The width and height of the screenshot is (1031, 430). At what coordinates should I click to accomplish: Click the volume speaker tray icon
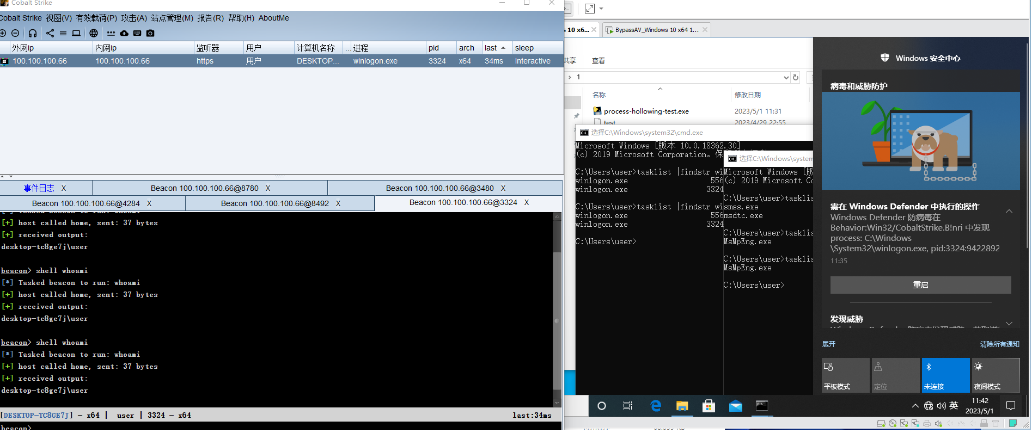coord(941,406)
